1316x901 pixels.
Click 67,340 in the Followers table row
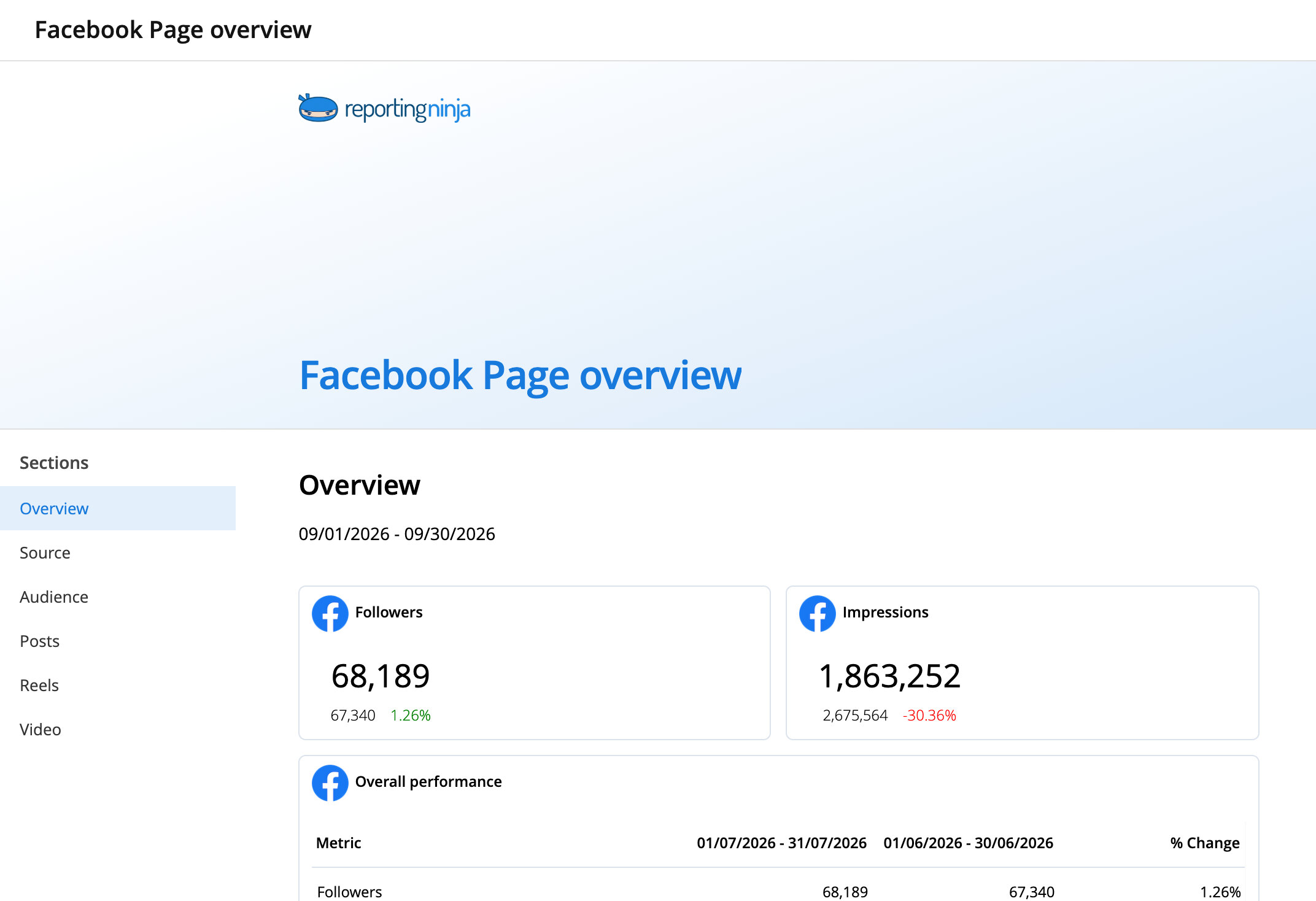pyautogui.click(x=1032, y=892)
